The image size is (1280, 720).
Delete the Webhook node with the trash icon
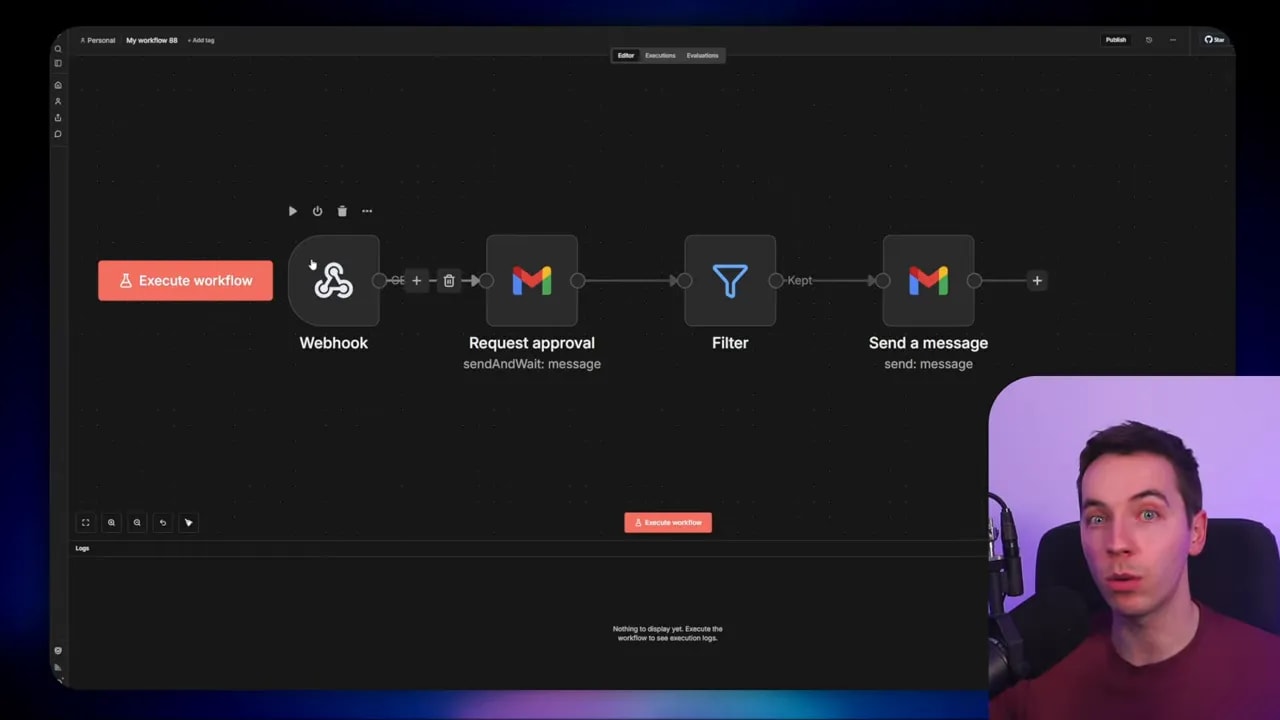coord(342,211)
